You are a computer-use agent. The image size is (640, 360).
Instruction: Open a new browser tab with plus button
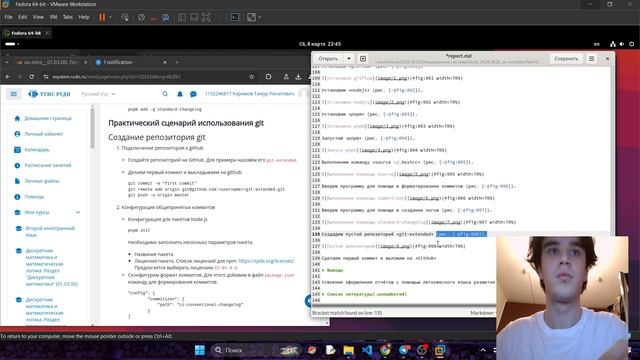(177, 62)
